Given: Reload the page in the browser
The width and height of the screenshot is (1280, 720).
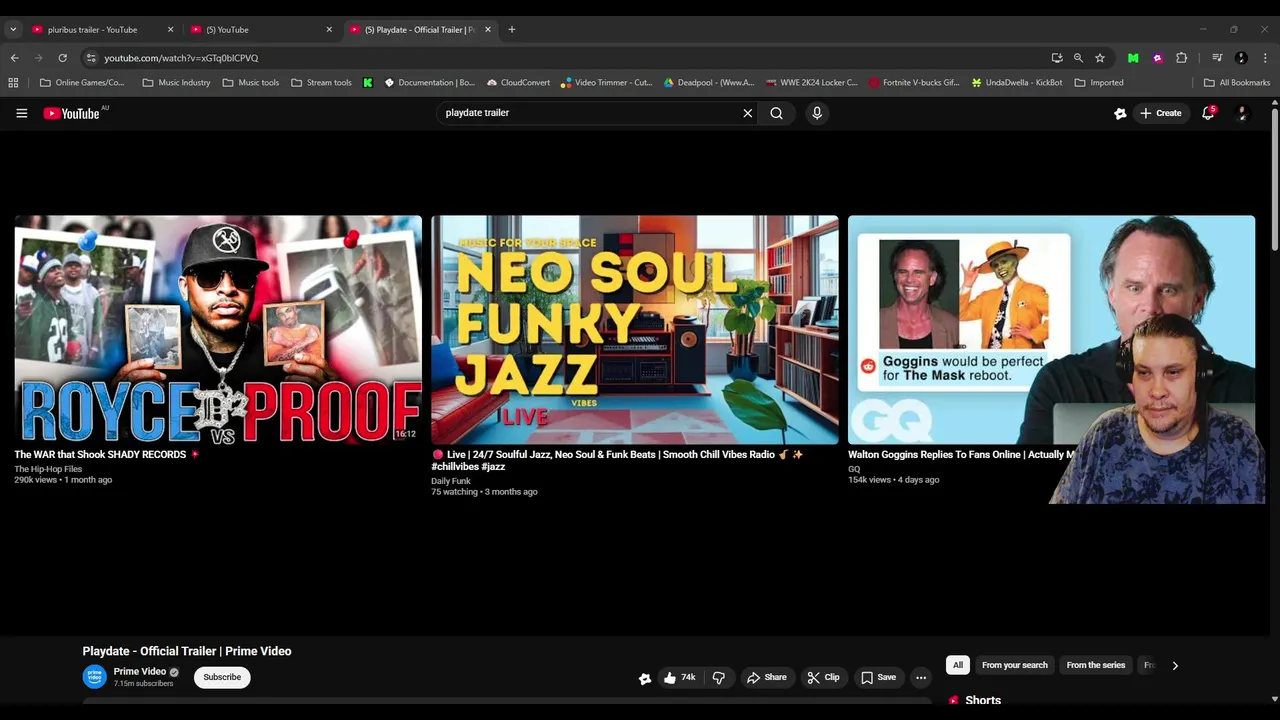Looking at the screenshot, I should coord(62,58).
